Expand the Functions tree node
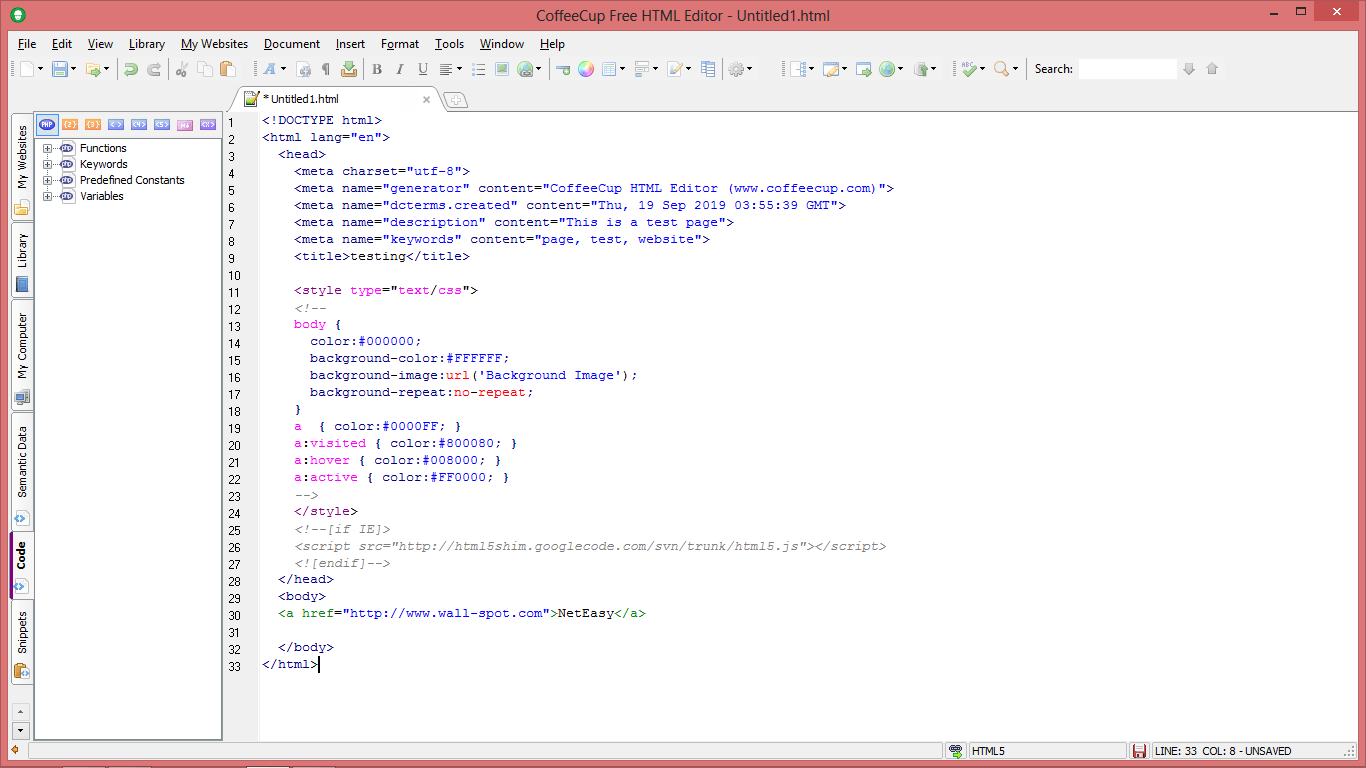The image size is (1366, 768). (47, 148)
